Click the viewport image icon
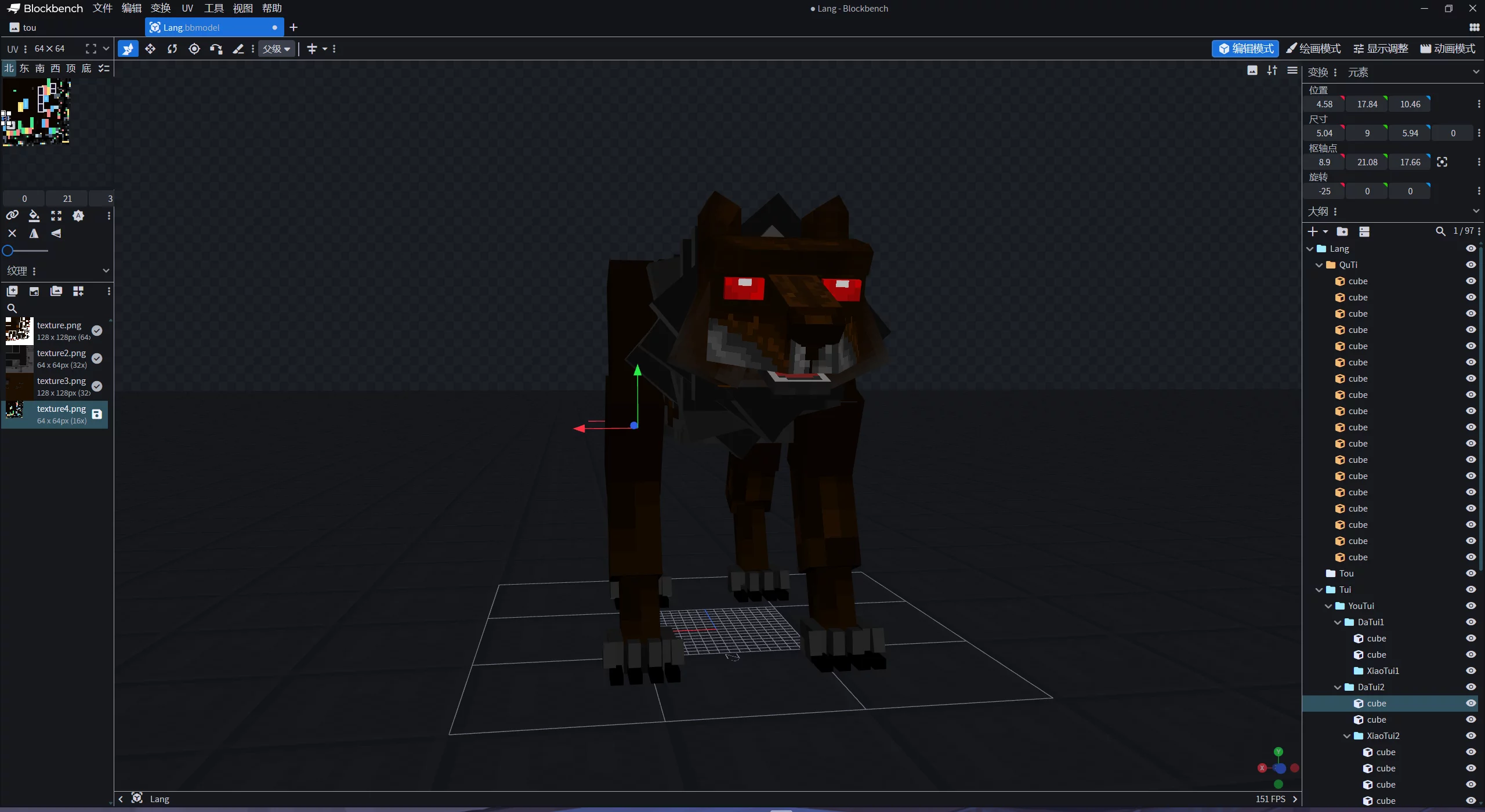Screen dimensions: 1485x812 click(x=1252, y=70)
